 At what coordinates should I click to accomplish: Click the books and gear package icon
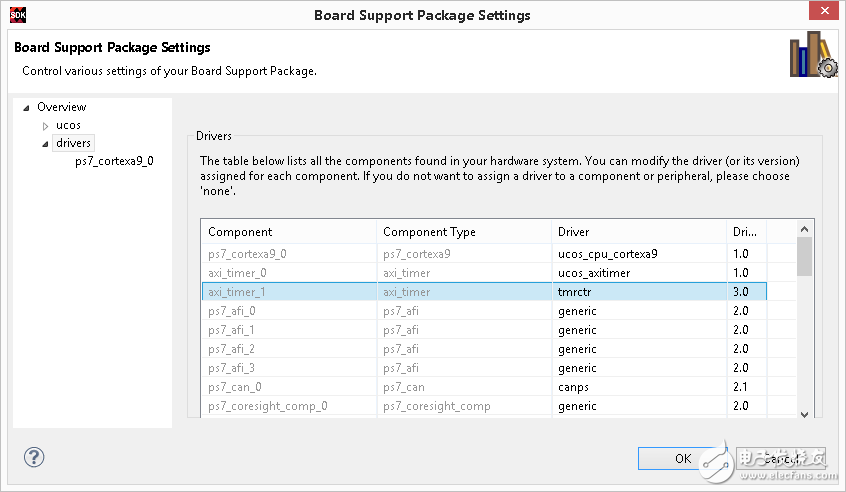812,56
